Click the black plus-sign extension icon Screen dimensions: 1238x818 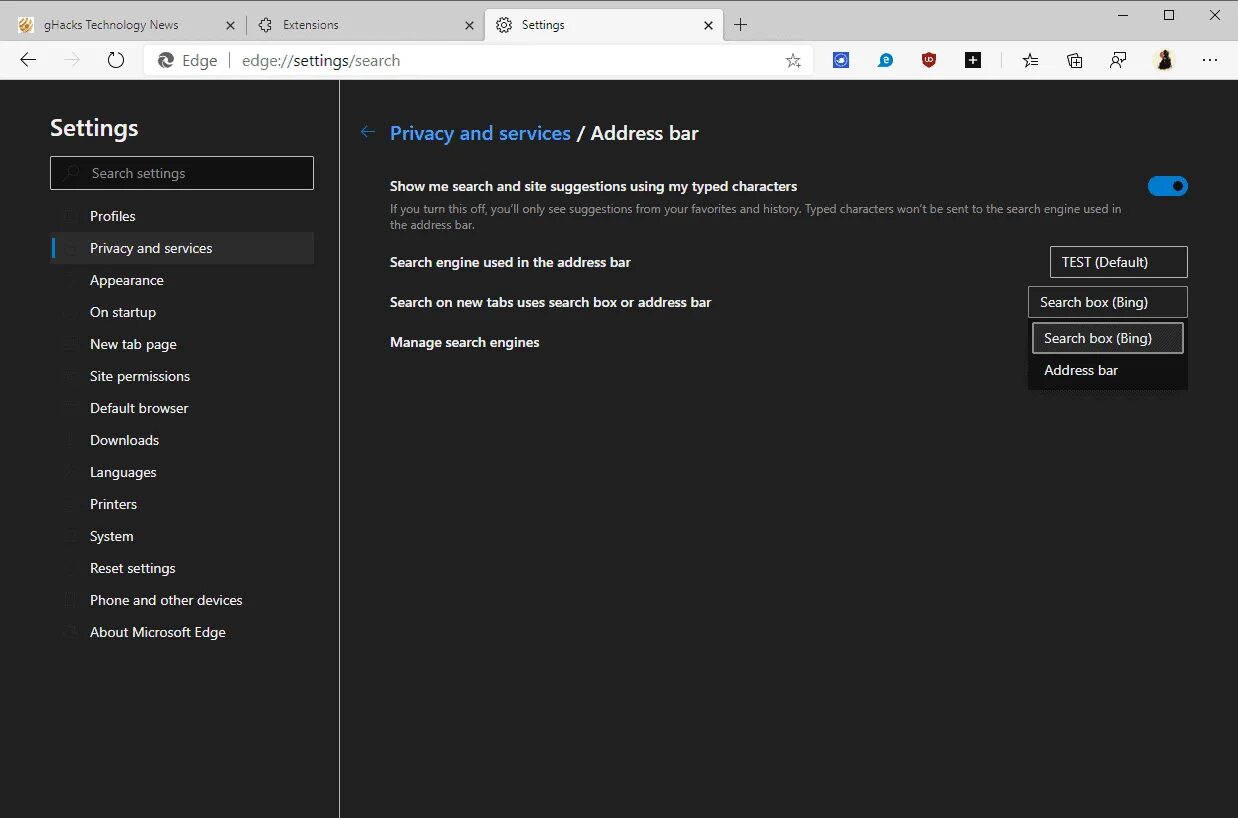coord(973,60)
